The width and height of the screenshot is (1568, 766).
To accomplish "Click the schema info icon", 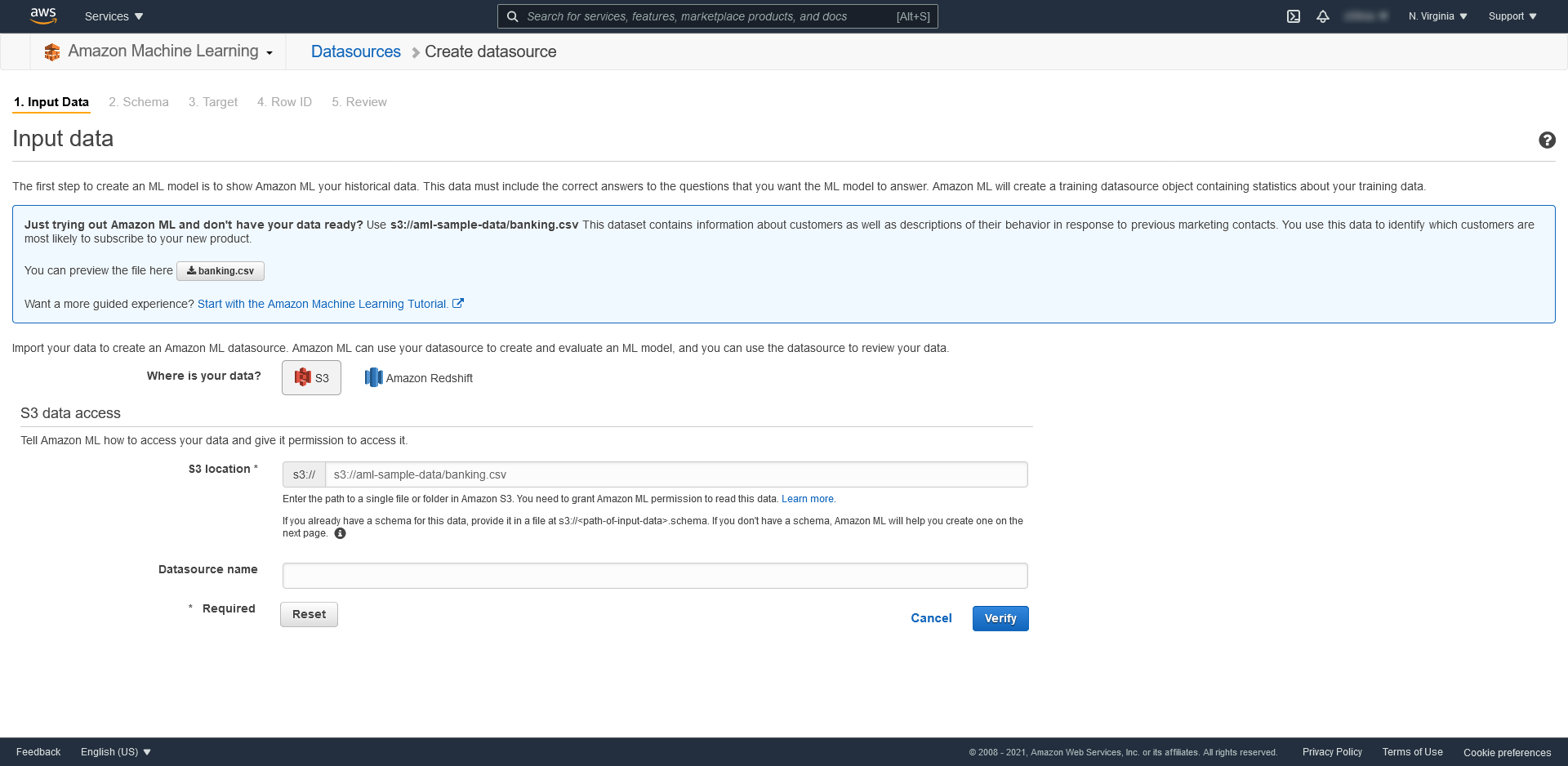I will tap(341, 533).
